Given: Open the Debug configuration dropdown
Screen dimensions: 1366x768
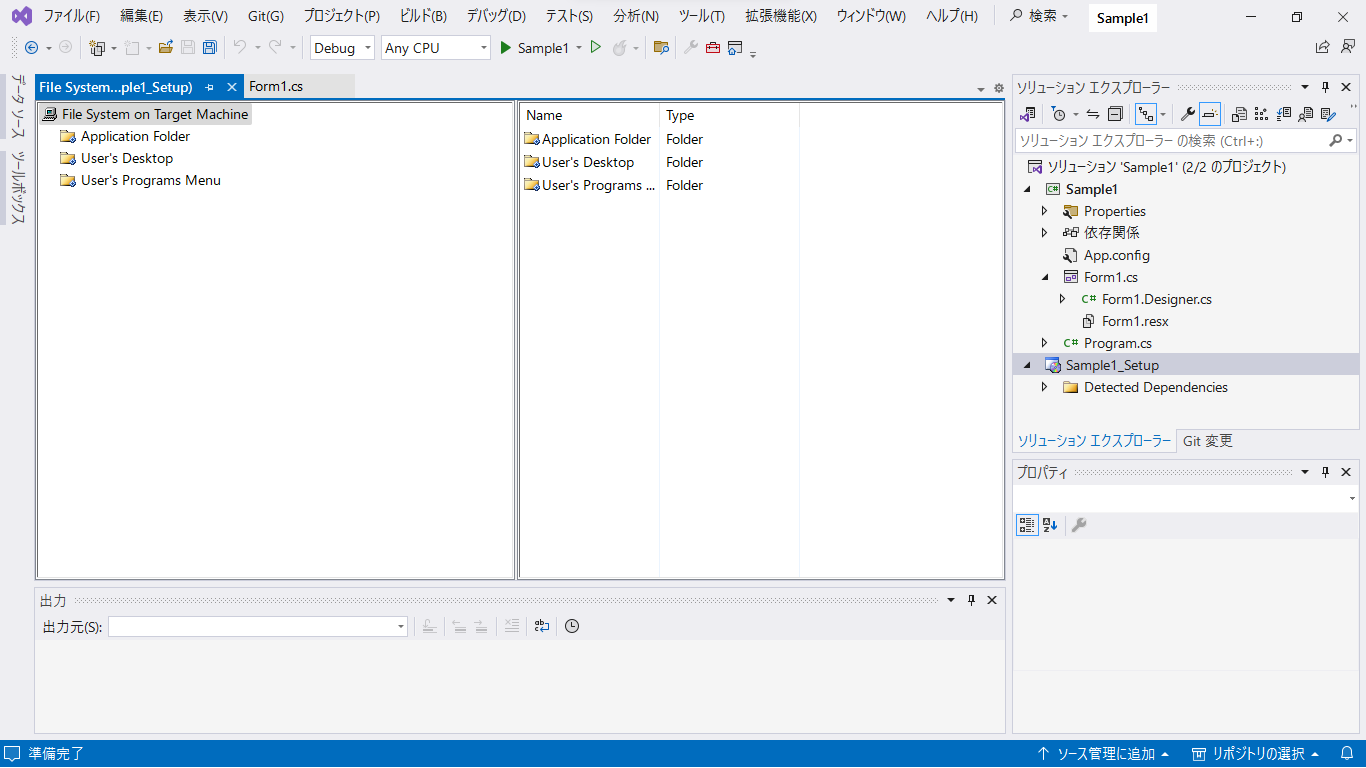Looking at the screenshot, I should click(342, 48).
